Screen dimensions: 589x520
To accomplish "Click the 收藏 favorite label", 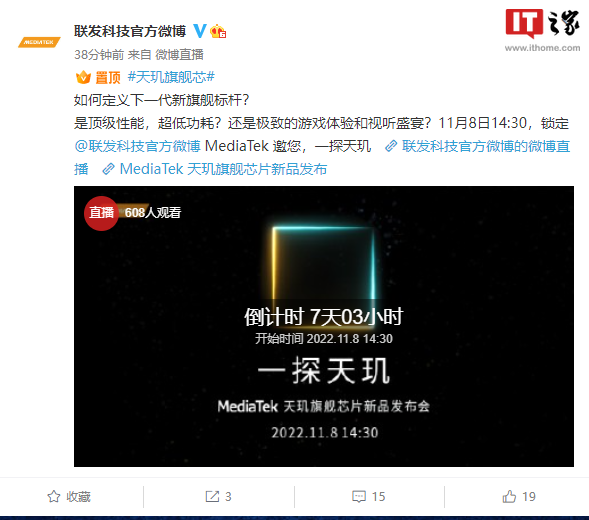I will click(79, 497).
